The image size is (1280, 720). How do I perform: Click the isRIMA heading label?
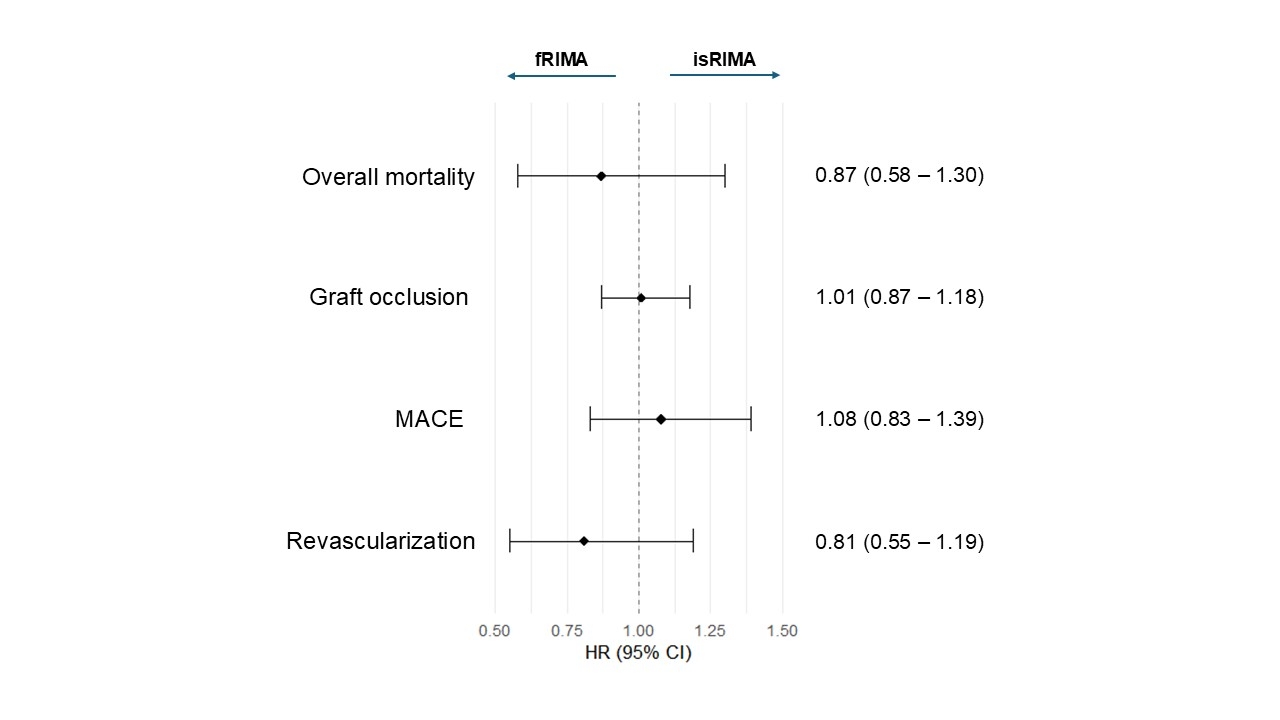pyautogui.click(x=724, y=59)
